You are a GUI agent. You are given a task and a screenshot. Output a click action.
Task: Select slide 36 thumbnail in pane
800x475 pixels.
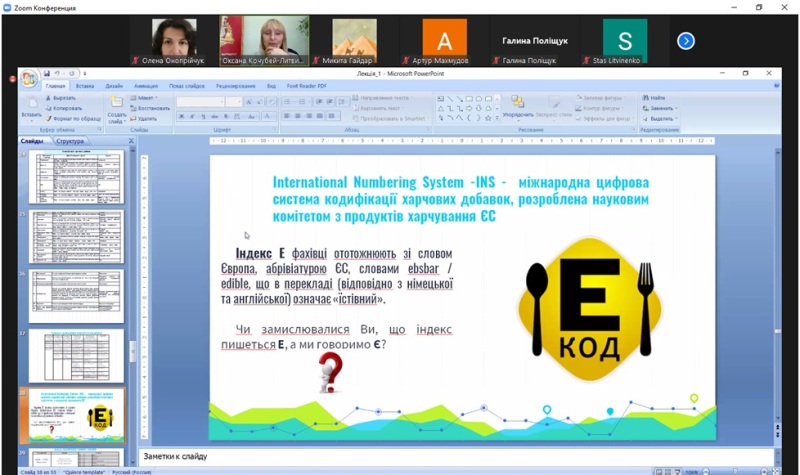coord(77,296)
